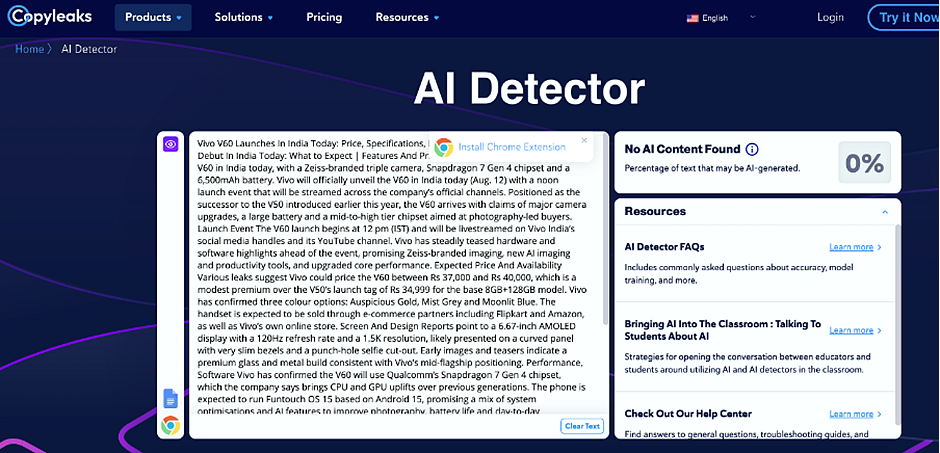Image resolution: width=940 pixels, height=453 pixels.
Task: Open the Products dropdown menu
Action: click(x=153, y=17)
